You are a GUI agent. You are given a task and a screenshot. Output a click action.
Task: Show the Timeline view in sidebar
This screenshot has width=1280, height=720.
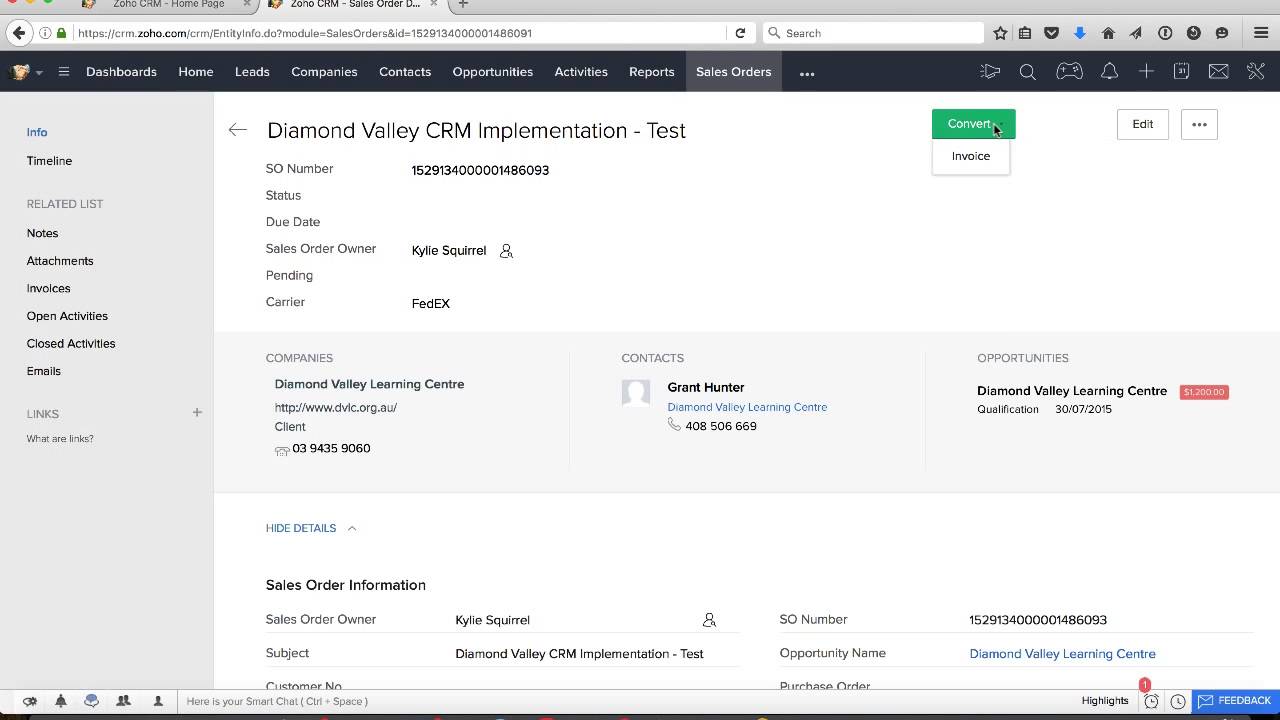click(49, 160)
